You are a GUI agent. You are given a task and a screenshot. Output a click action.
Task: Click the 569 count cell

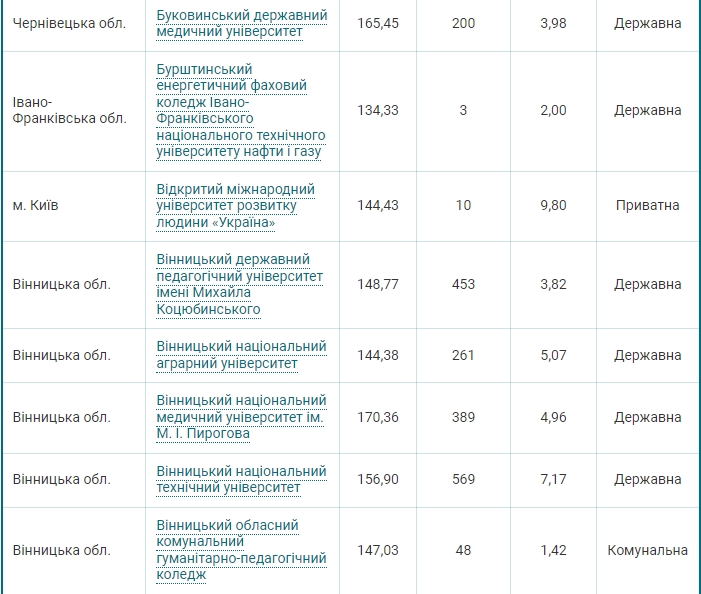pyautogui.click(x=463, y=479)
